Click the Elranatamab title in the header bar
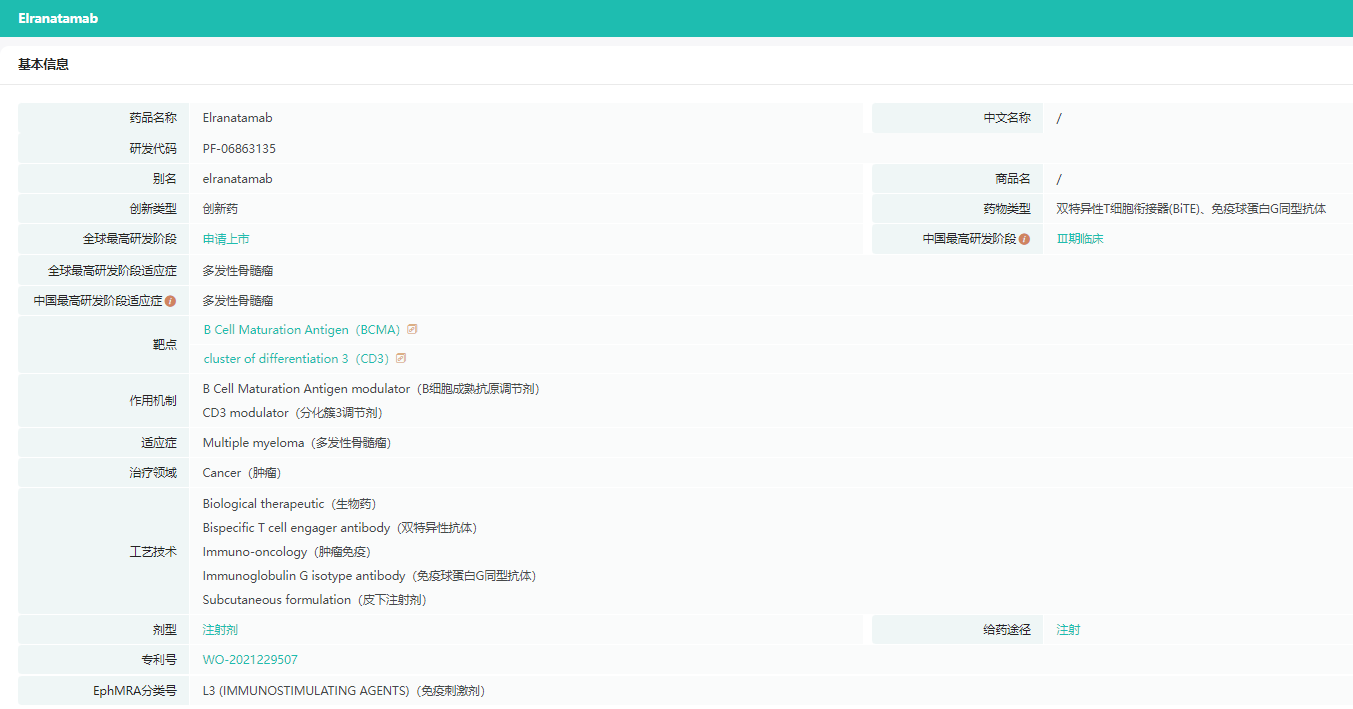The image size is (1353, 709). [x=58, y=18]
